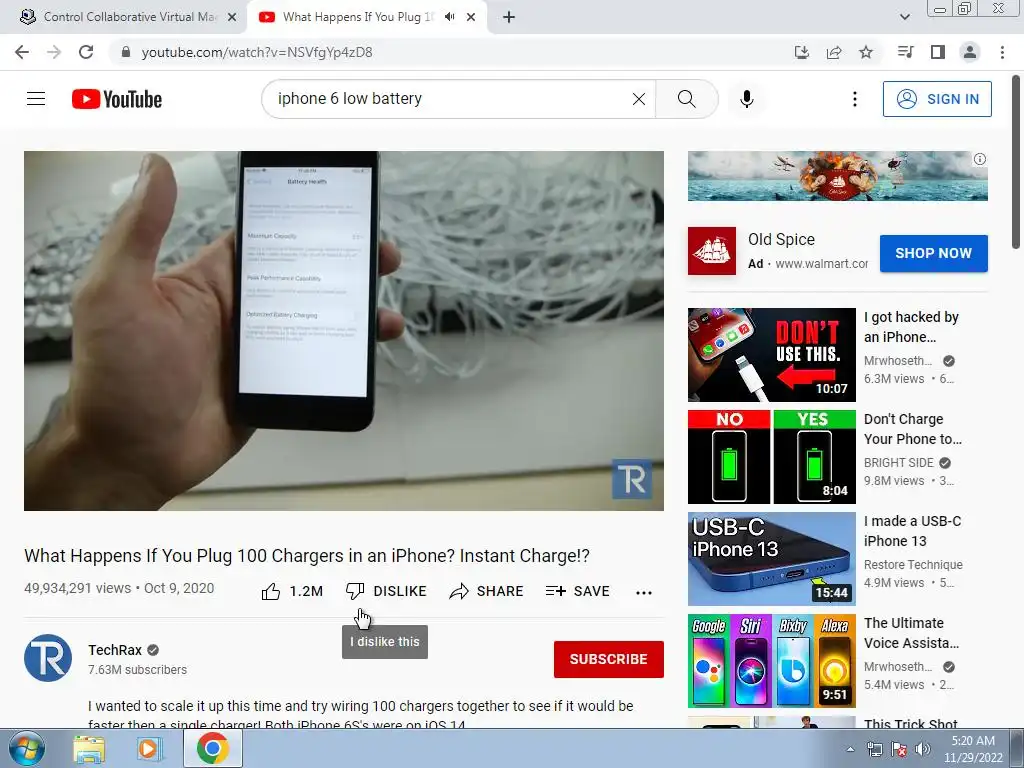Open the Old Spice ad logo
Viewport: 1024px width, 768px height.
[x=712, y=251]
